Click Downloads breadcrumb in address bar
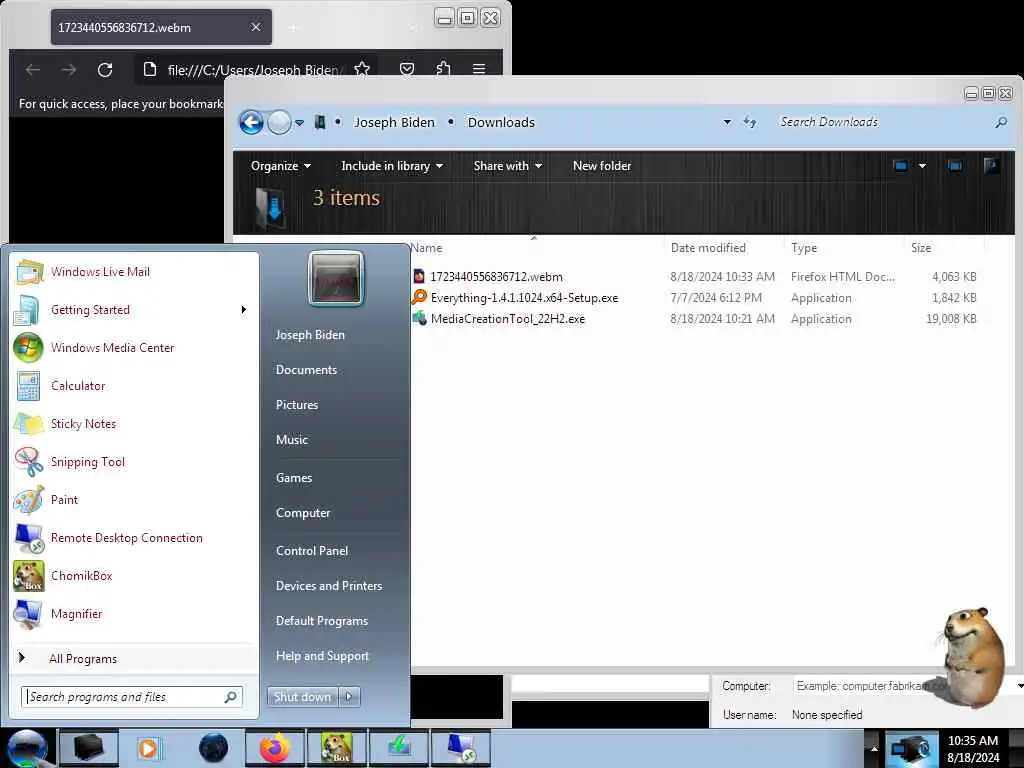This screenshot has width=1024, height=768. 501,123
